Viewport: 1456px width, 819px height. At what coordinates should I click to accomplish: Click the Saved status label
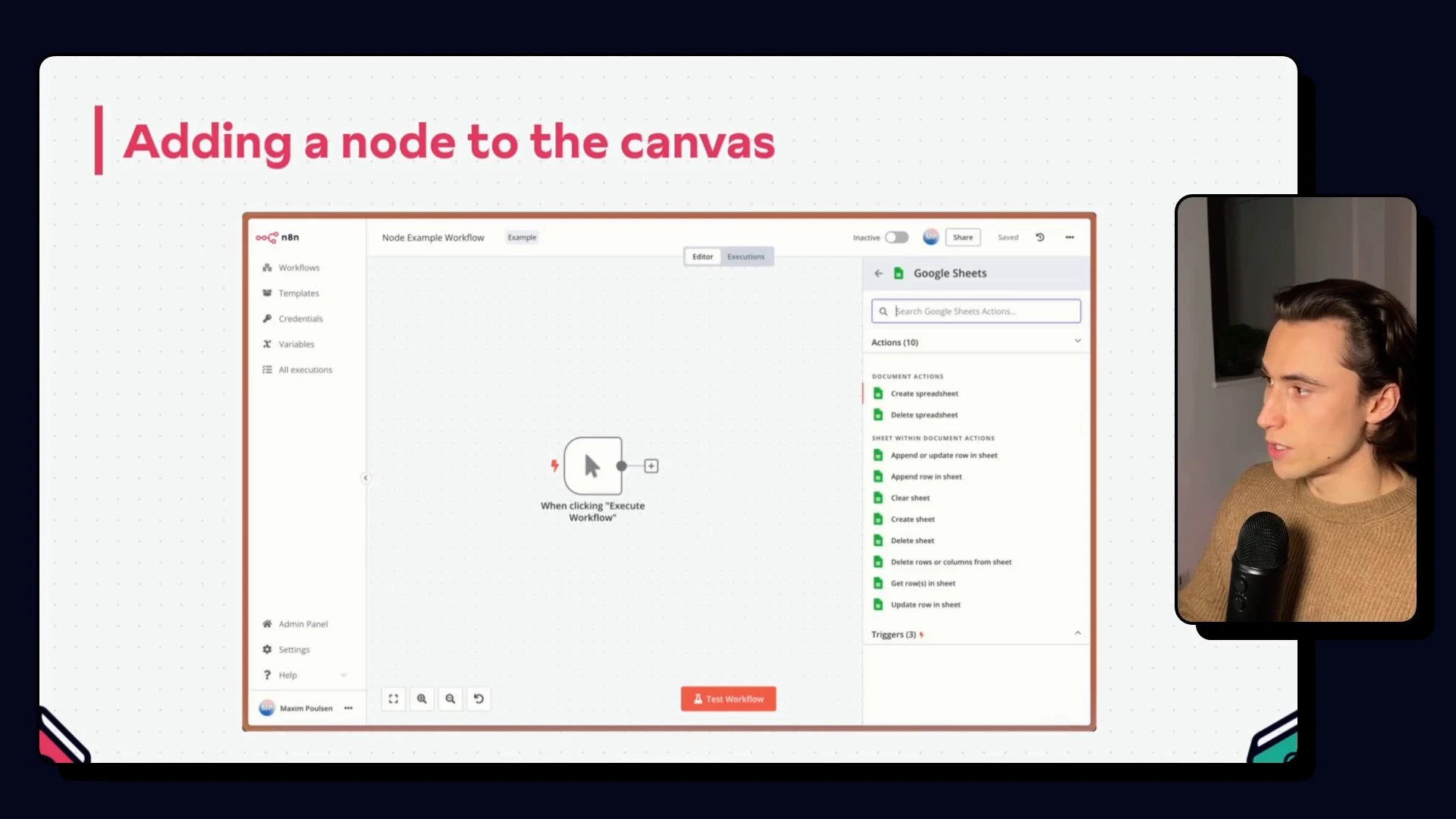point(1008,237)
